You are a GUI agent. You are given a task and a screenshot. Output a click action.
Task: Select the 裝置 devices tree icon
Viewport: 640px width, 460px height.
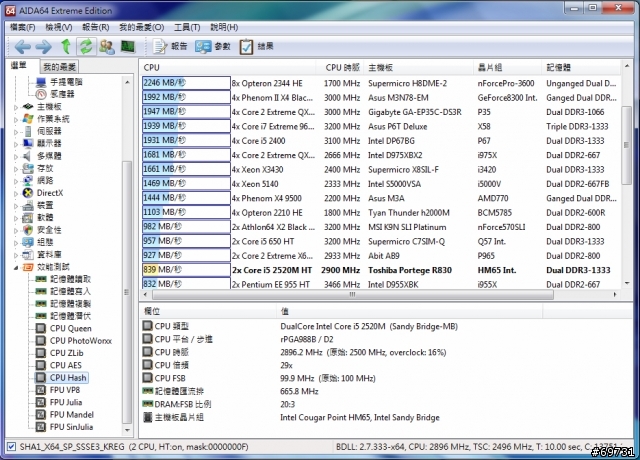(x=28, y=205)
